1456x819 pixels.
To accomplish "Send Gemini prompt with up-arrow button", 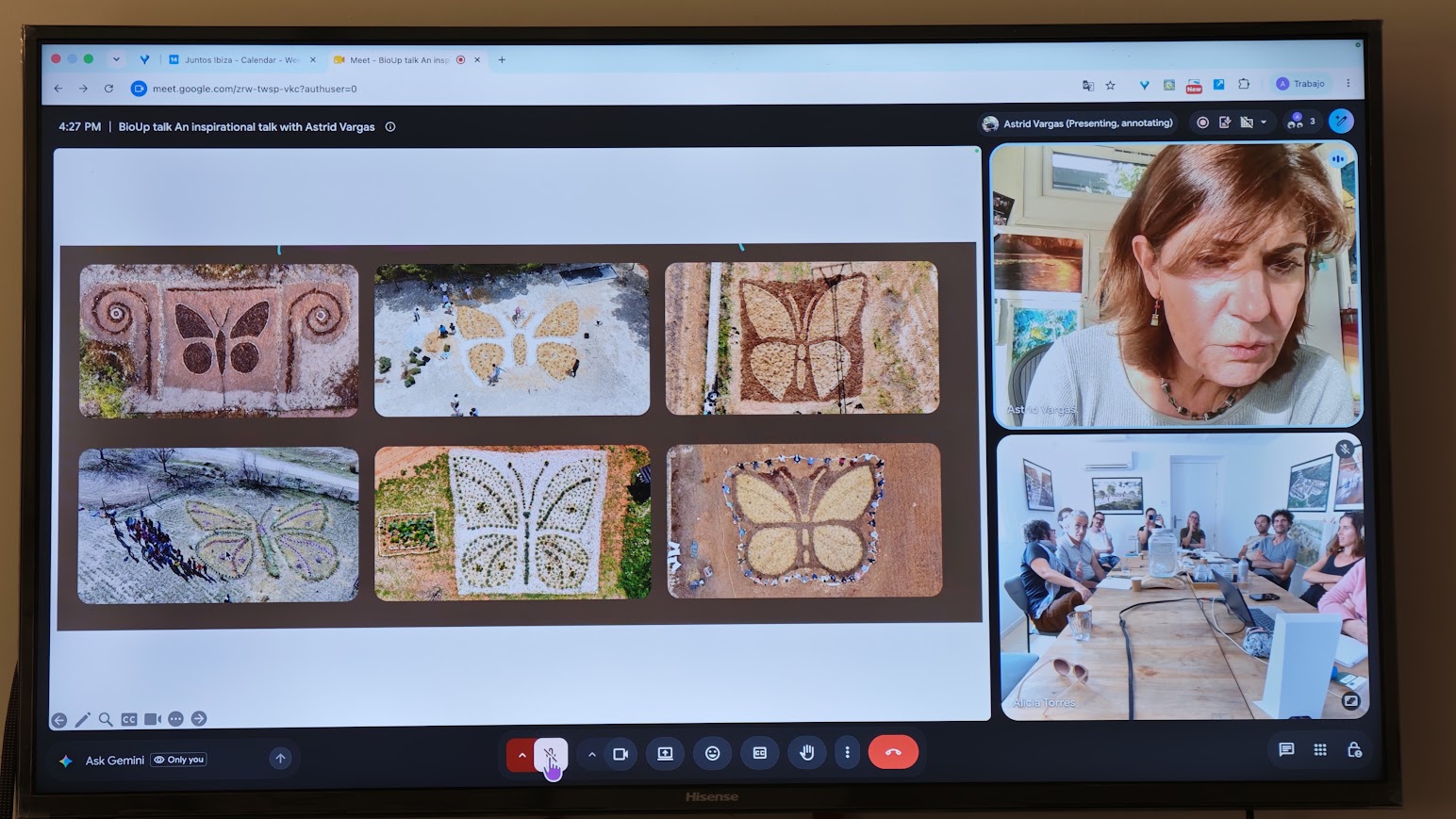I will [x=280, y=758].
